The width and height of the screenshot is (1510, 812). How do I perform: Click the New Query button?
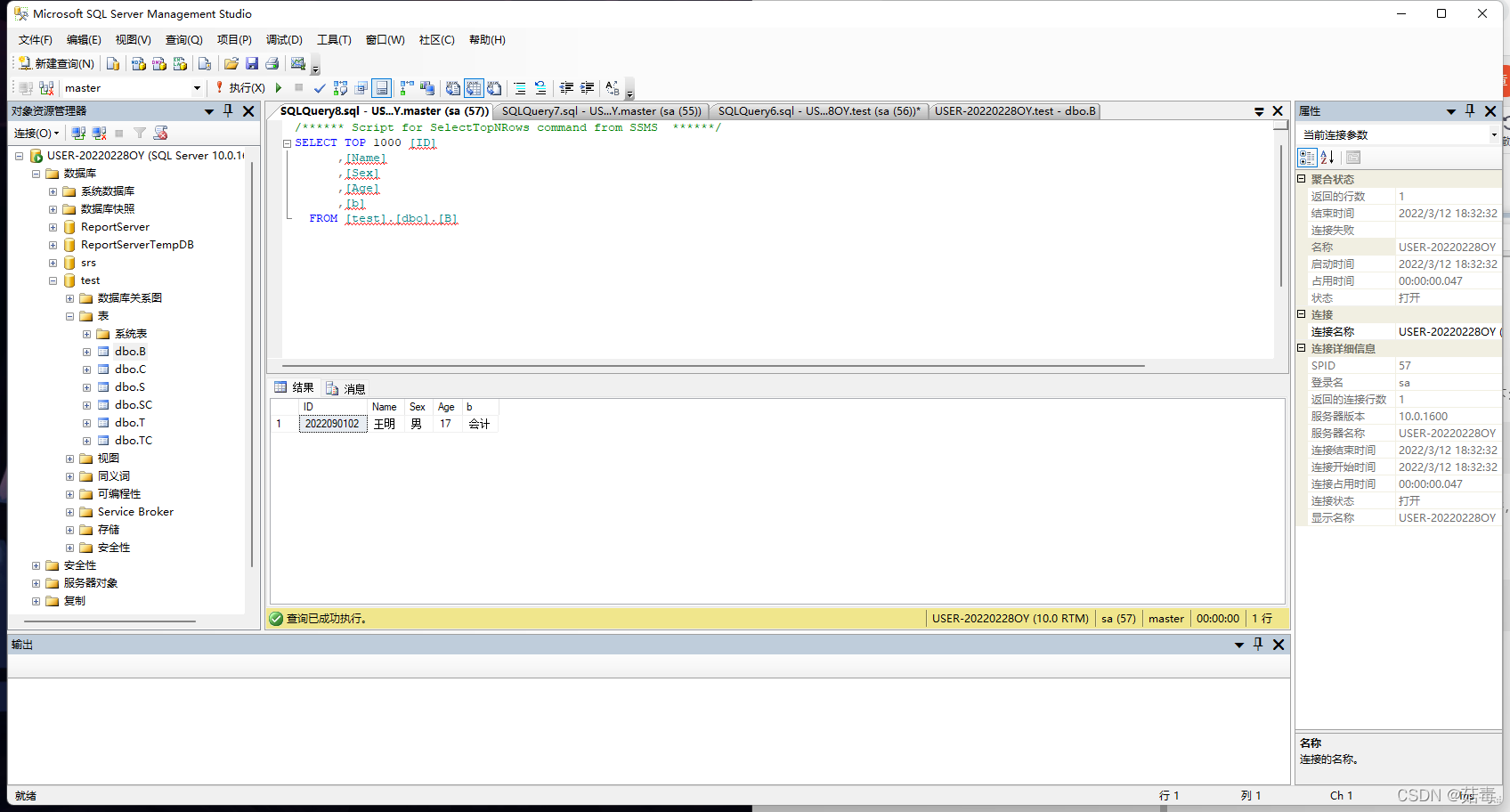tap(56, 63)
